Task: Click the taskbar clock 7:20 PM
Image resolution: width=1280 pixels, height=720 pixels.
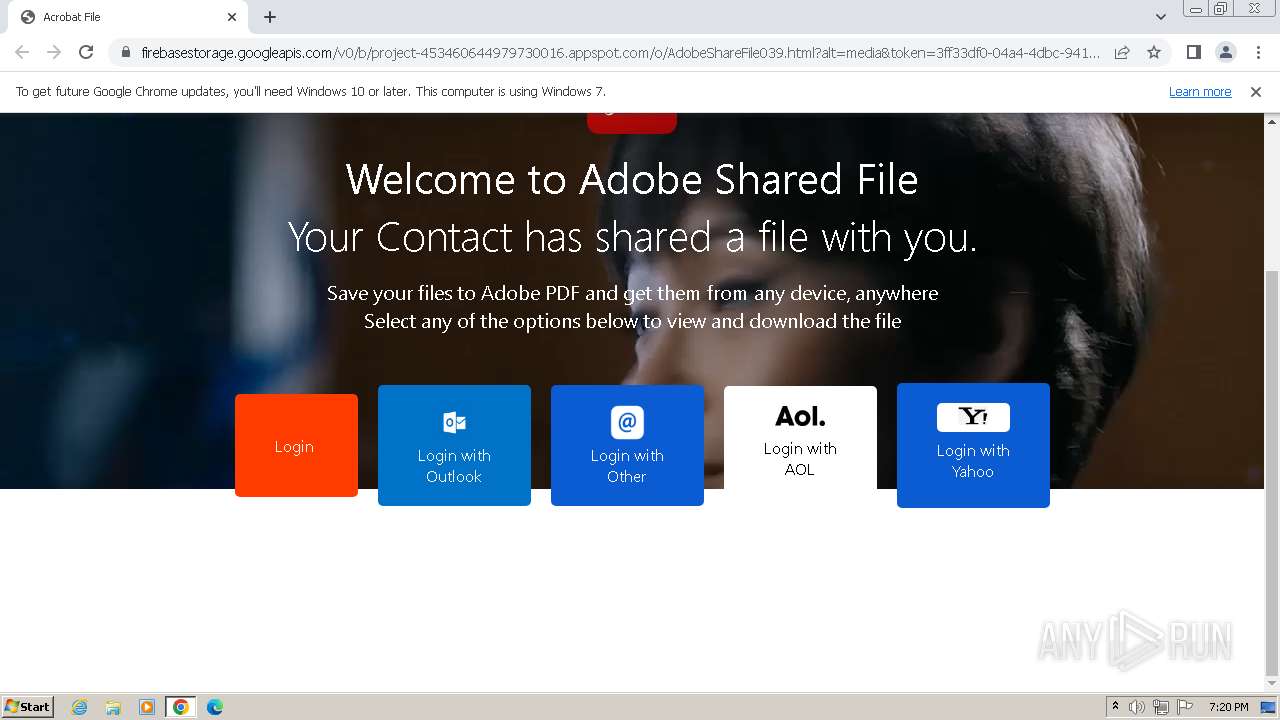Action: click(1229, 707)
